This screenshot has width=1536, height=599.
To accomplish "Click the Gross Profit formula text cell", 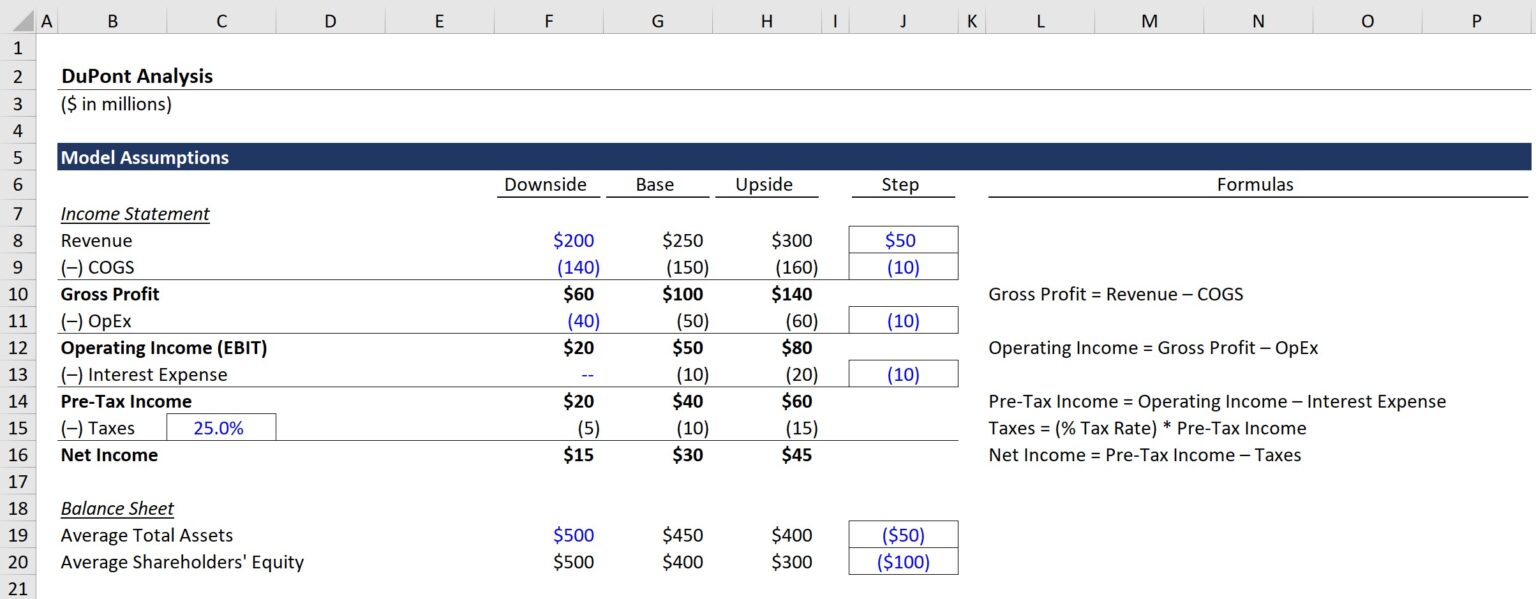I will pos(1114,294).
